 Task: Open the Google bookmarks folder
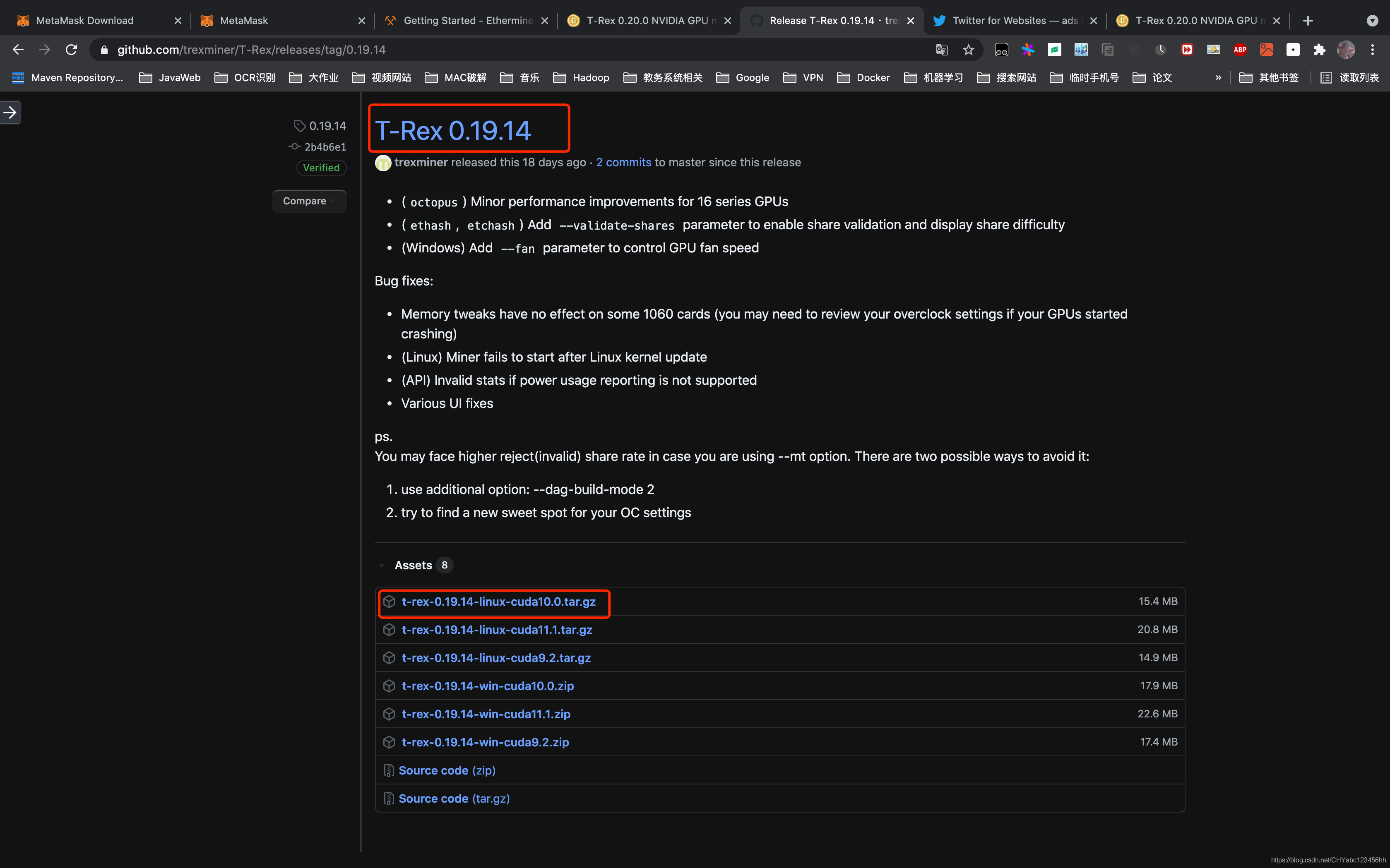(x=743, y=77)
